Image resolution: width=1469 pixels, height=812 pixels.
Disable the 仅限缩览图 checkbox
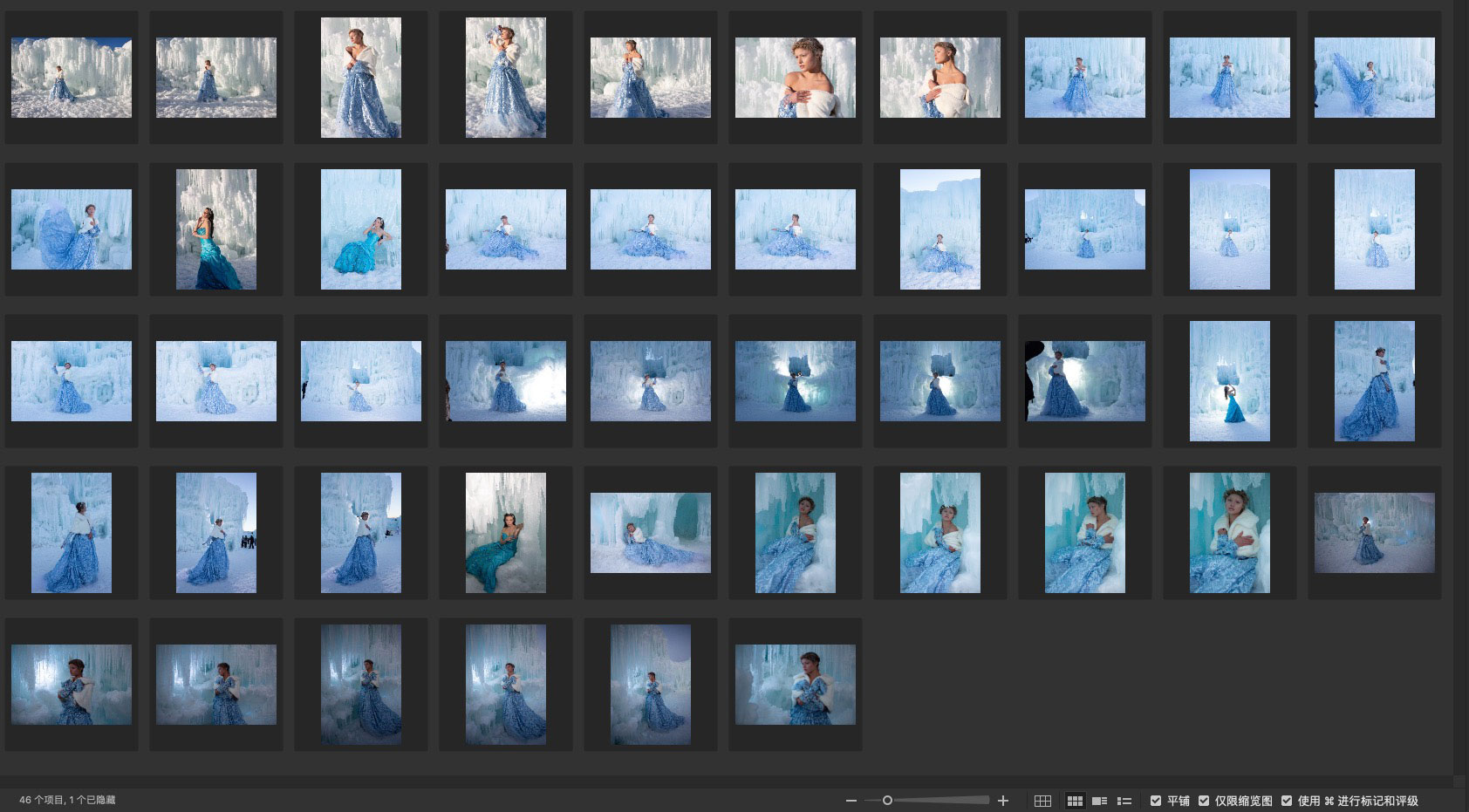click(x=1204, y=801)
